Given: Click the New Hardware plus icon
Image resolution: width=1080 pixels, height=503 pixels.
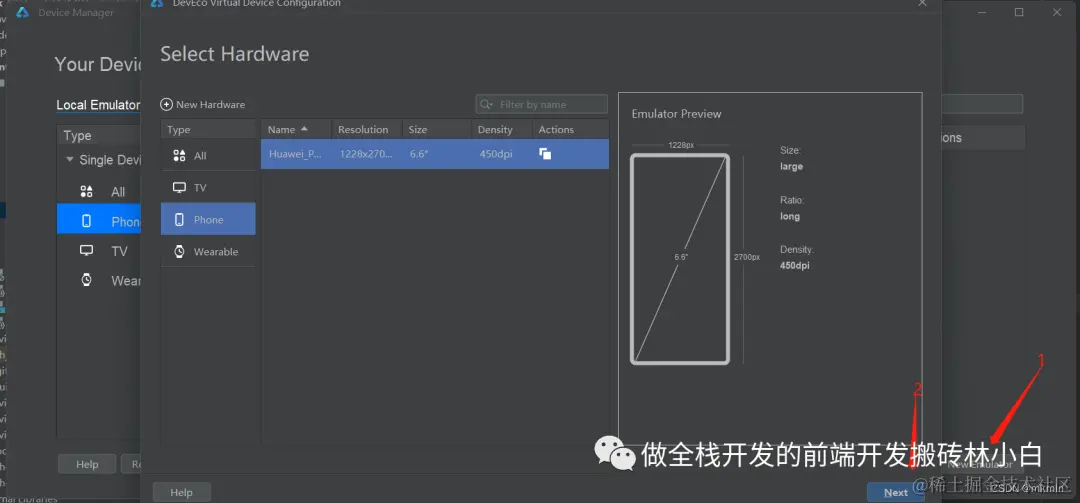Looking at the screenshot, I should 166,105.
